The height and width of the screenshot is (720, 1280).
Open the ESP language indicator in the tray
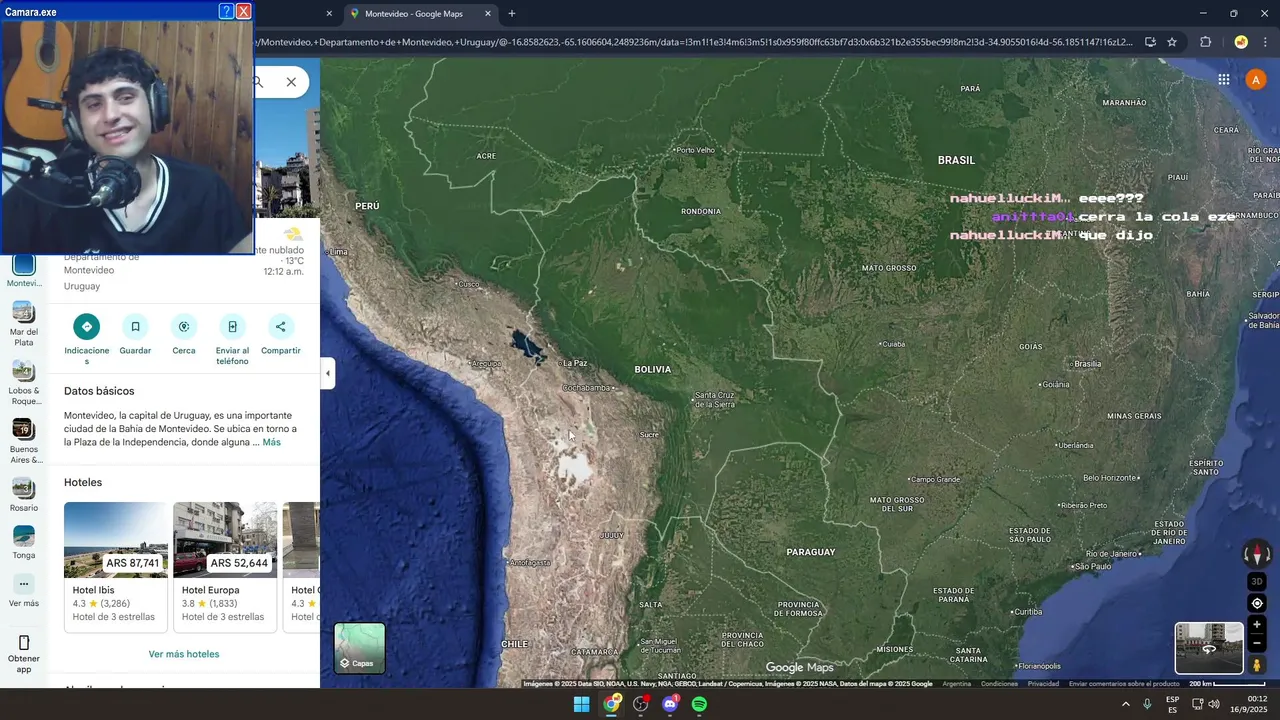click(1172, 704)
